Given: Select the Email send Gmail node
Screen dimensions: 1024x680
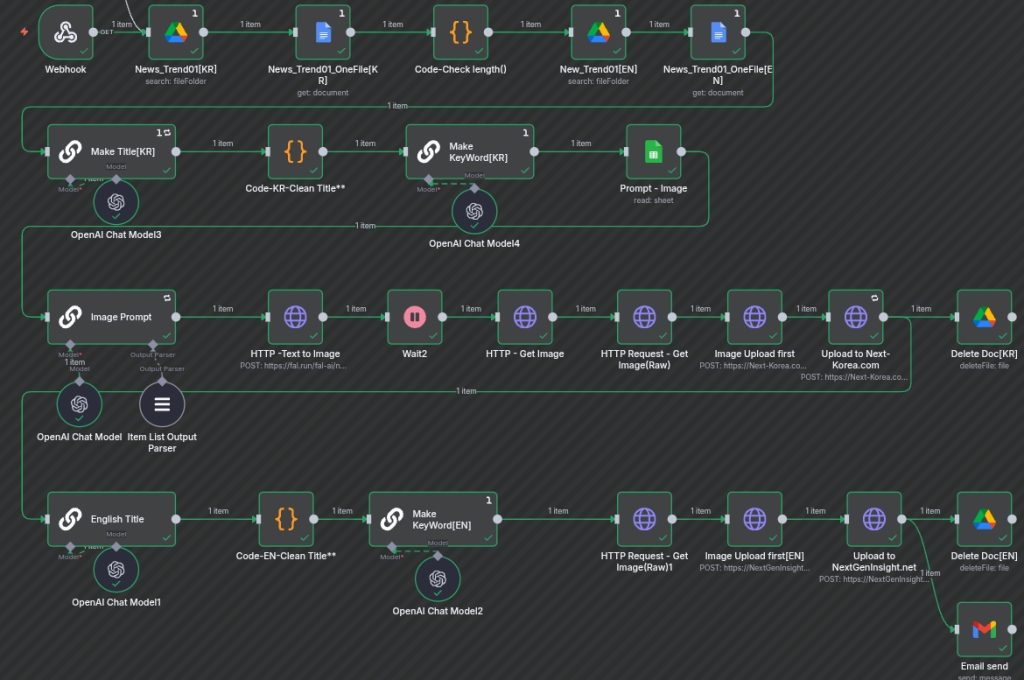Looking at the screenshot, I should pos(984,628).
